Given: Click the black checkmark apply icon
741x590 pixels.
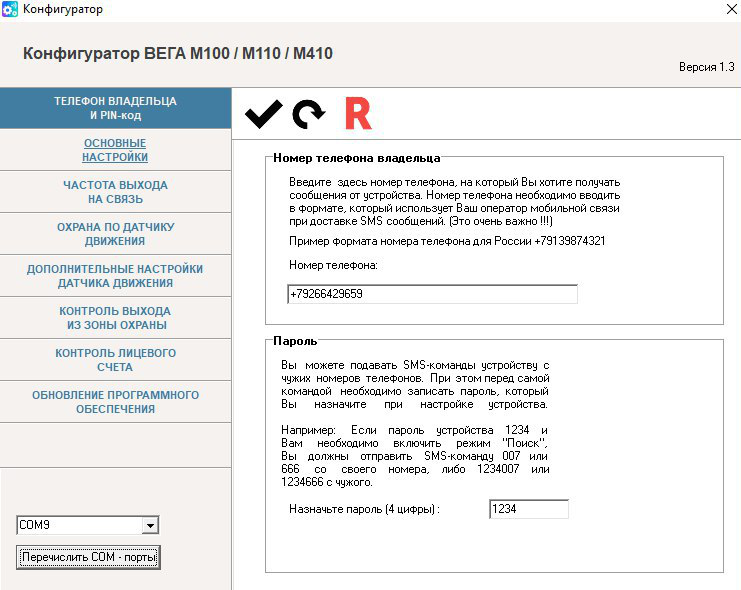Looking at the screenshot, I should [264, 114].
